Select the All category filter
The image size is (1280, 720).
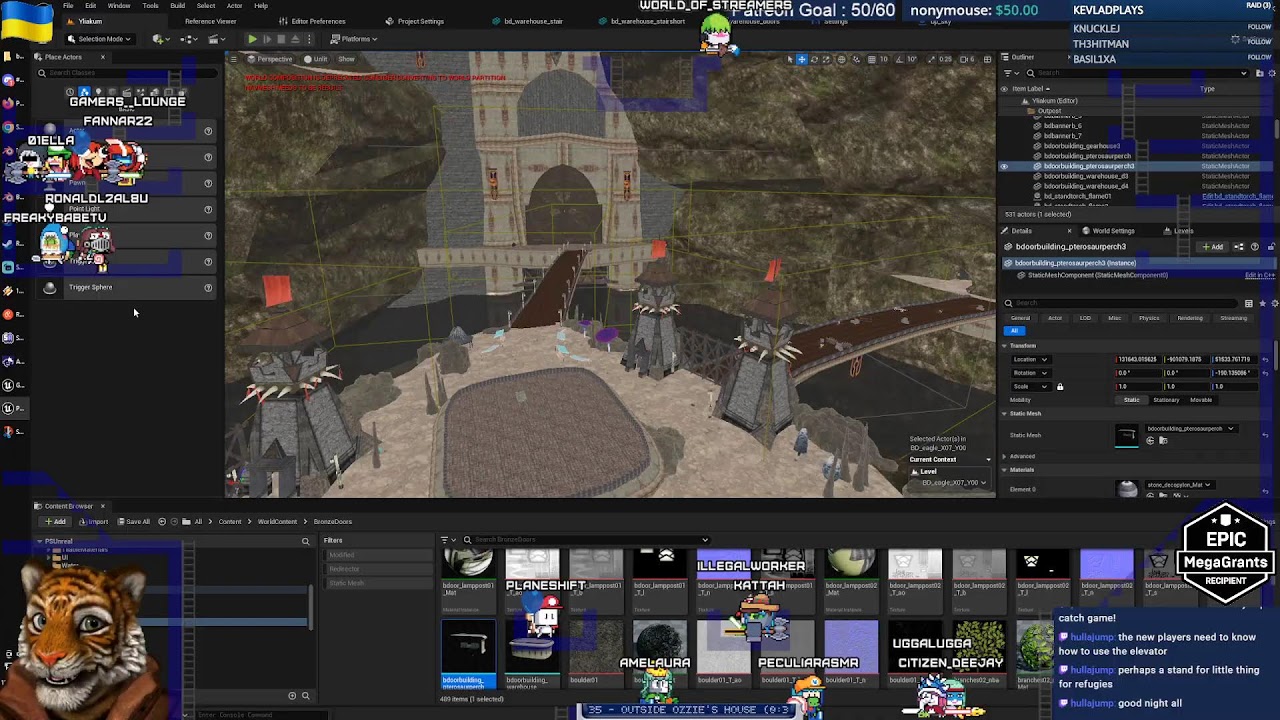1014,331
